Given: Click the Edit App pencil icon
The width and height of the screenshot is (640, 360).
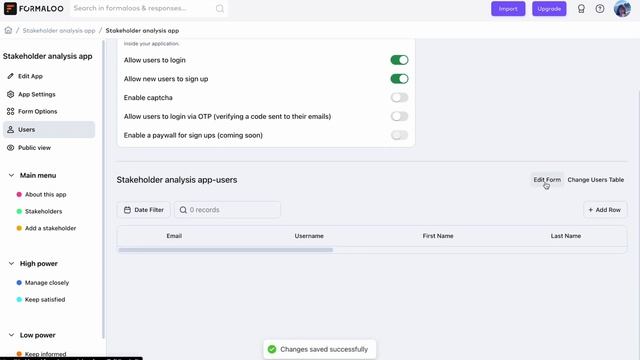Looking at the screenshot, I should [11, 76].
